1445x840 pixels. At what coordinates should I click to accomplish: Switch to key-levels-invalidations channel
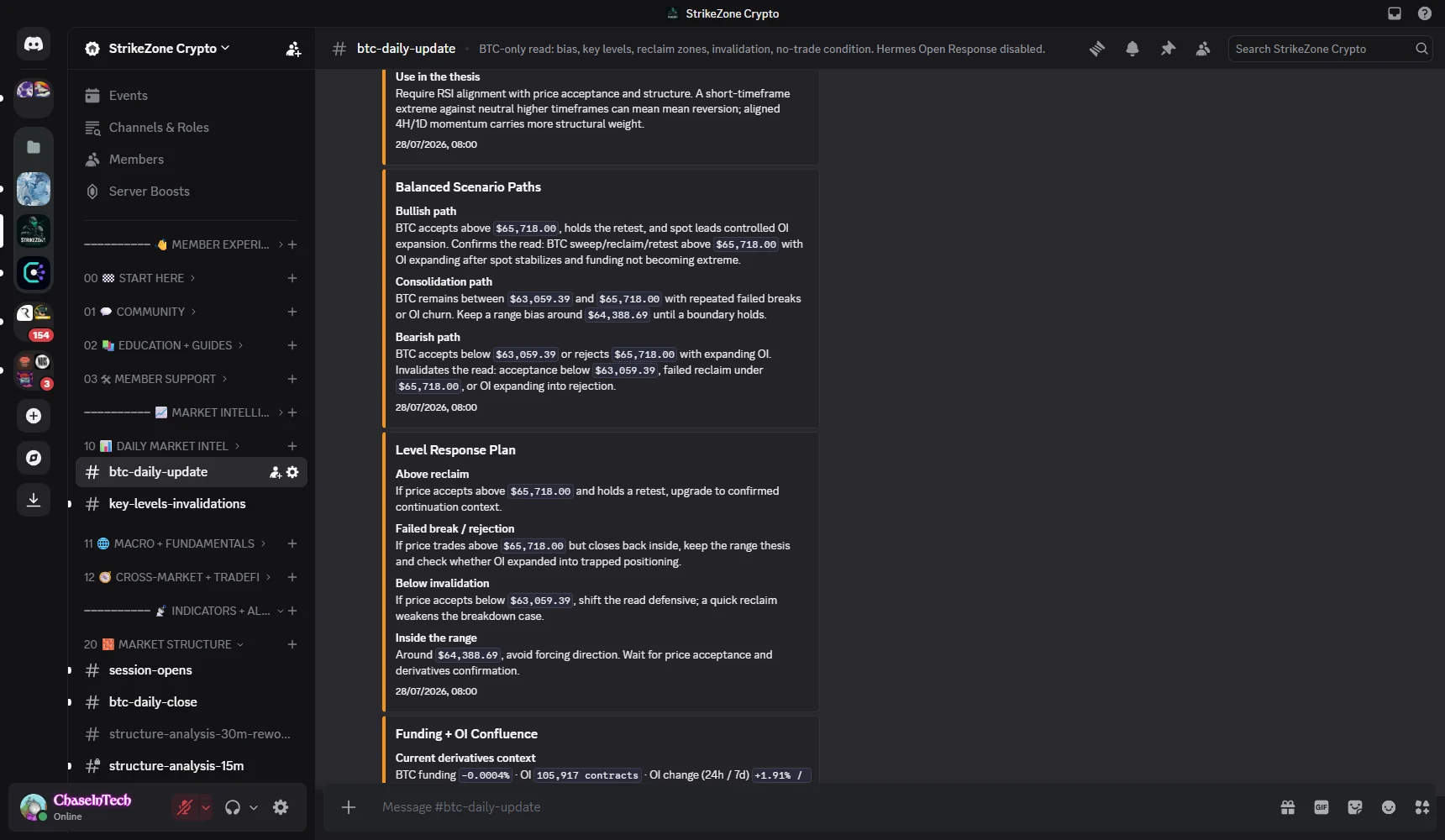point(191,504)
